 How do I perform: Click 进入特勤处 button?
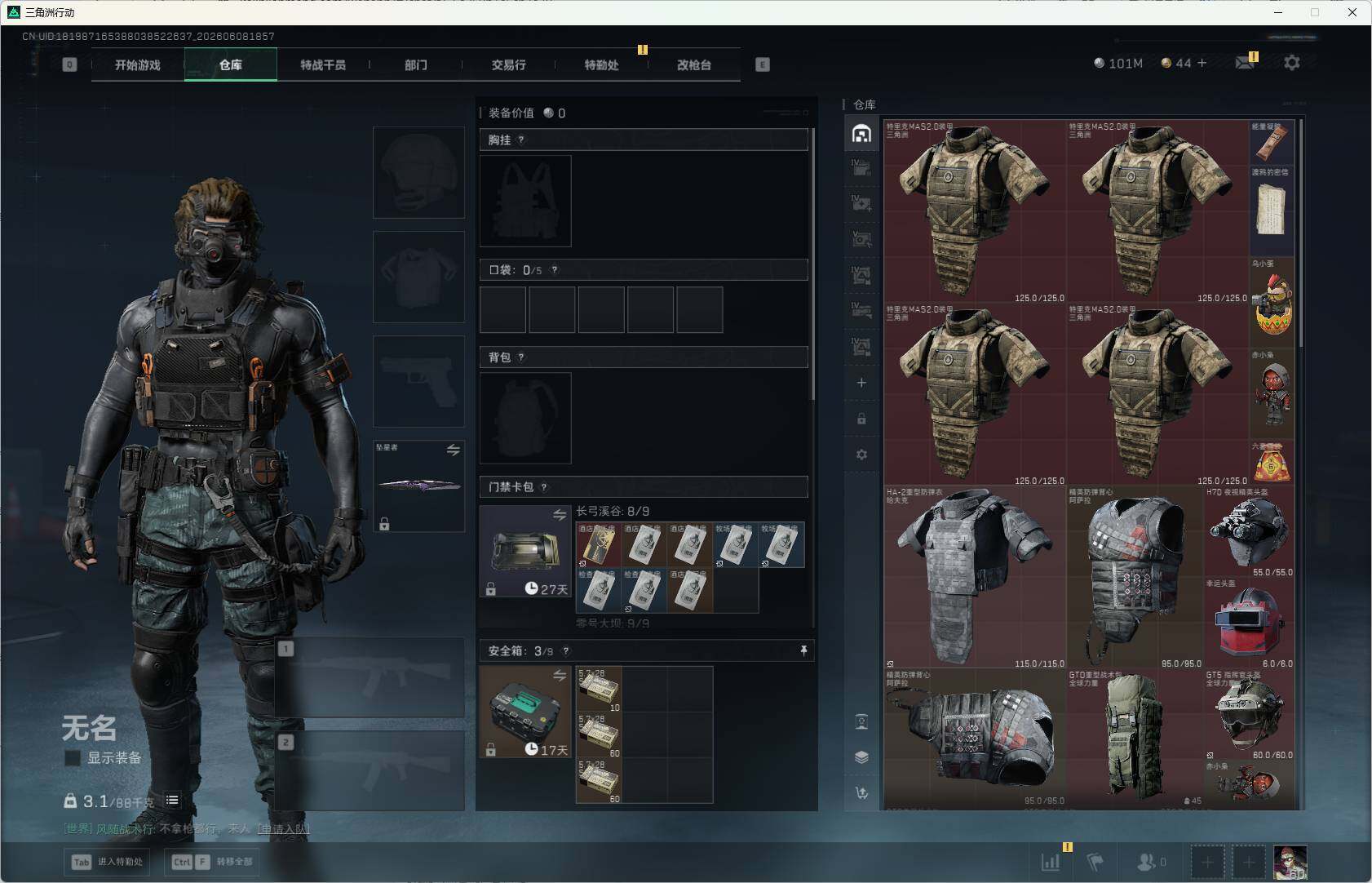[x=108, y=862]
